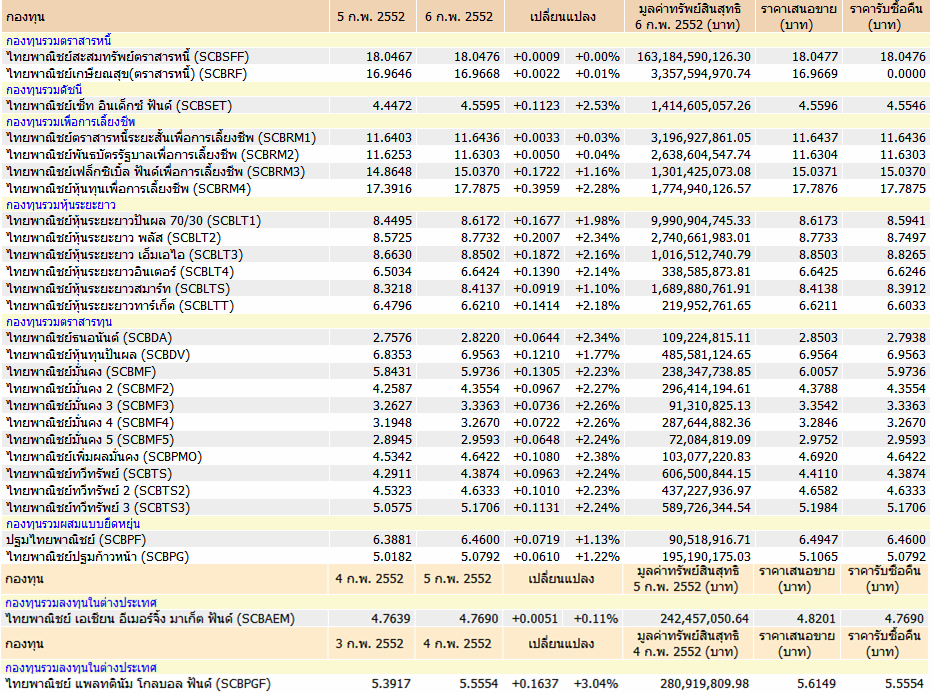This screenshot has width=934, height=693.
Task: Click the SCBPG fund name
Action: pyautogui.click(x=97, y=557)
